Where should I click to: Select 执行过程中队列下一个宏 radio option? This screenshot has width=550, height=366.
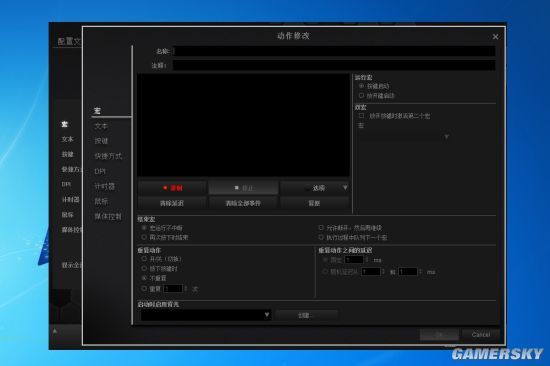pyautogui.click(x=321, y=238)
